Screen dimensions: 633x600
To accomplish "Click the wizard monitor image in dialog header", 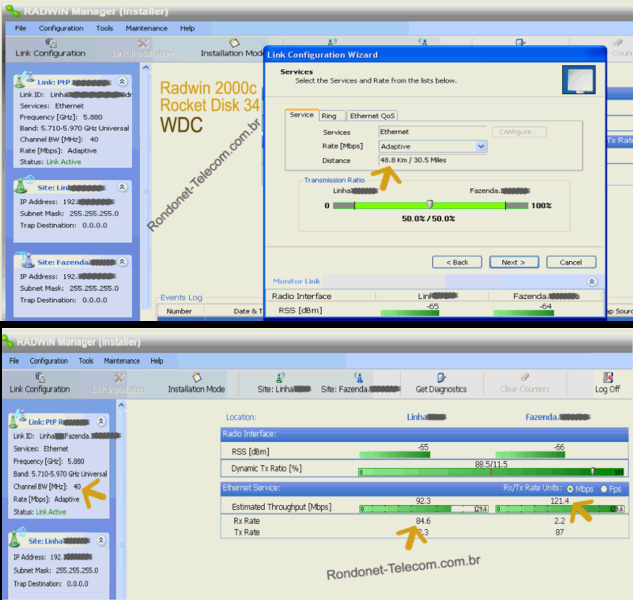I will pyautogui.click(x=579, y=80).
